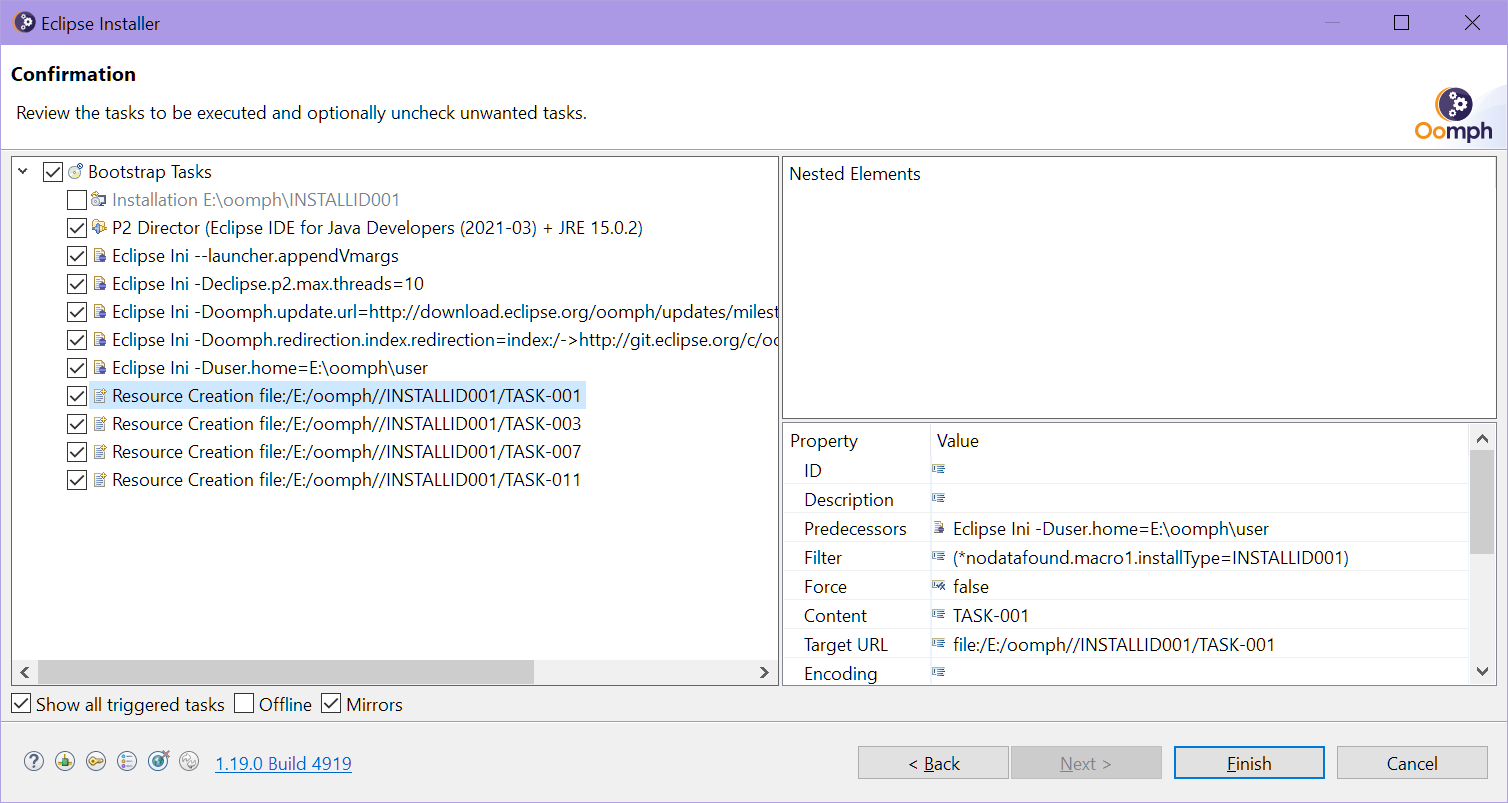Screen dimensions: 1508x803
Task: Select Resource Creation TASK-007 row
Action: [x=346, y=452]
